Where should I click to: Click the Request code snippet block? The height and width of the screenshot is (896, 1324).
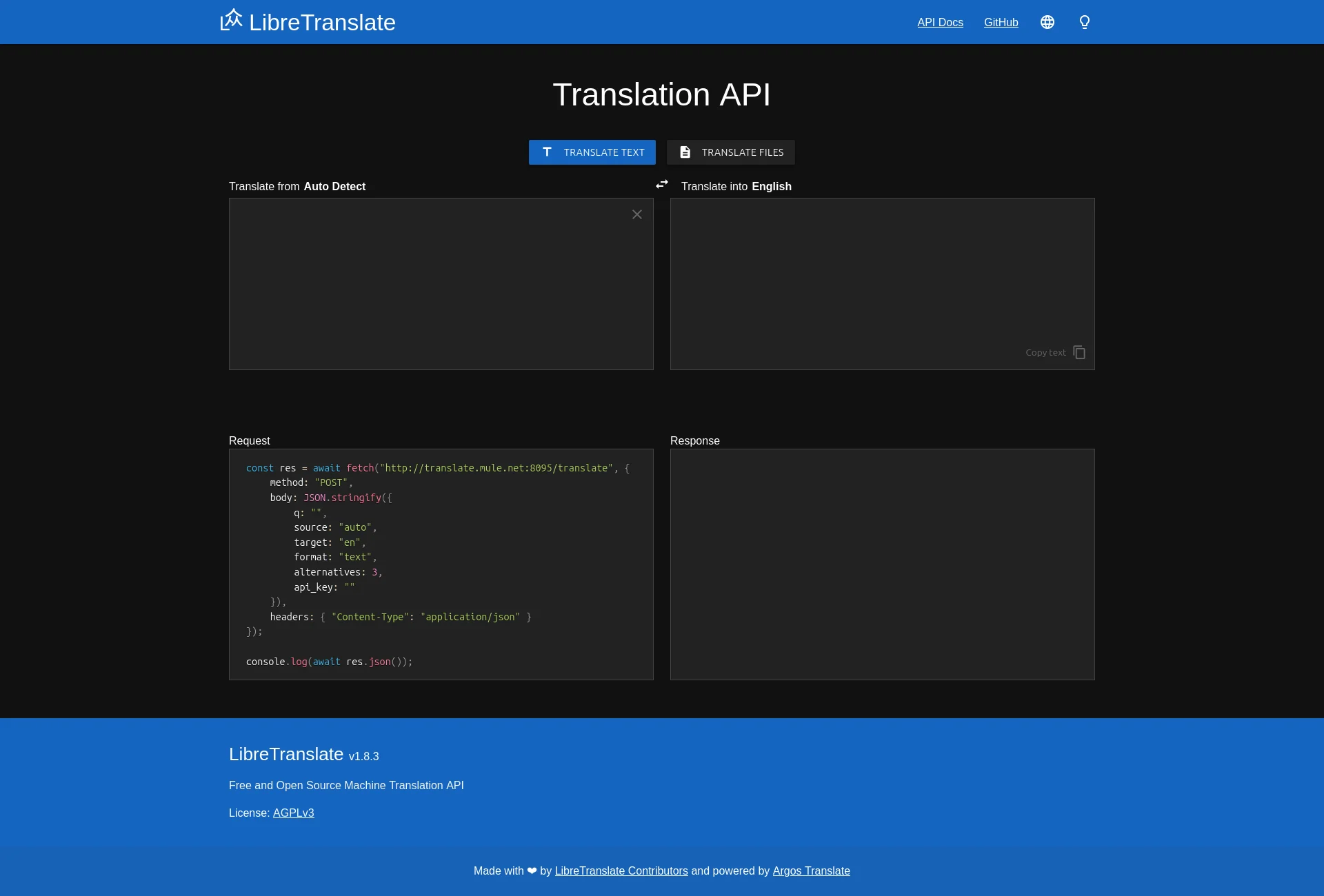point(441,564)
